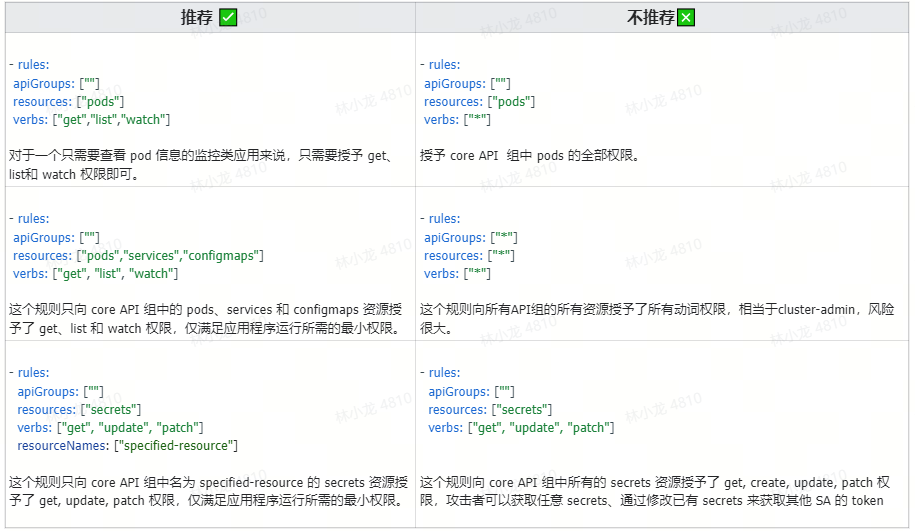This screenshot has height=531, width=915.
Task: Click "- rules:" in the configmaps rule cell
Action: point(29,219)
